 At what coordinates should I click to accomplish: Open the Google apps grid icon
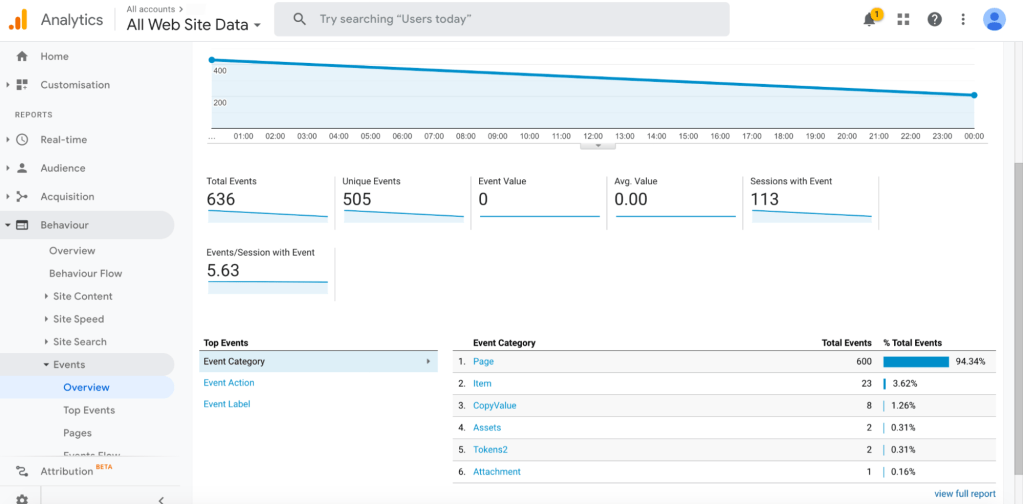[x=903, y=19]
